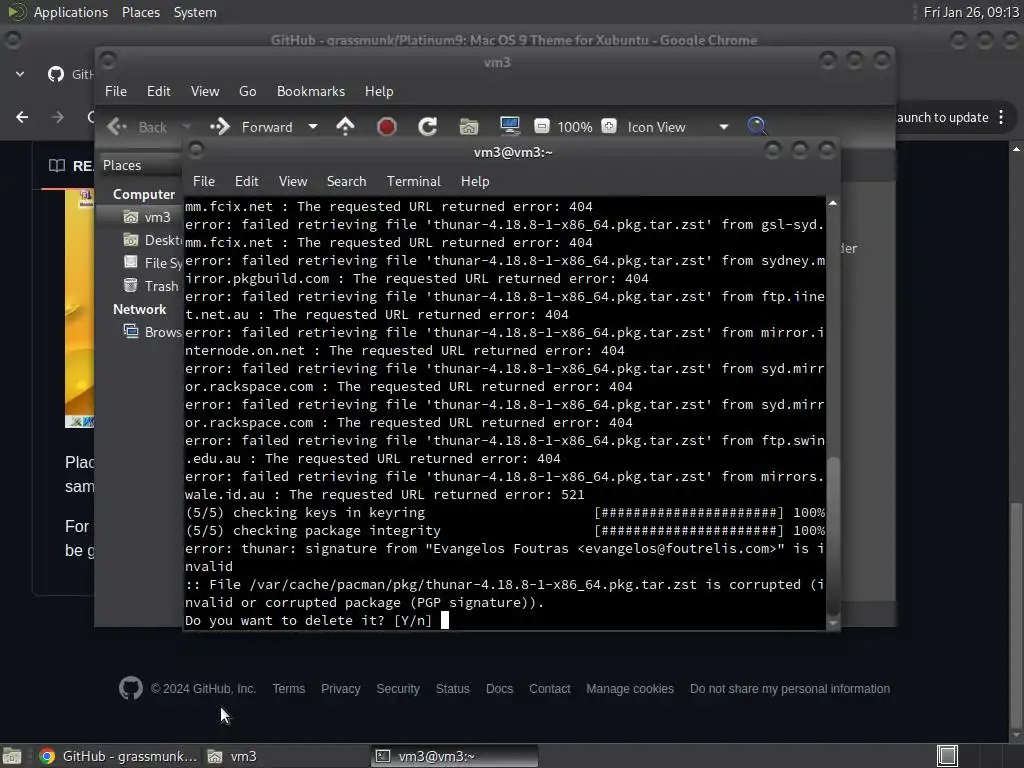Screen dimensions: 1024x768
Task: Open View menu in file manager
Action: click(205, 91)
